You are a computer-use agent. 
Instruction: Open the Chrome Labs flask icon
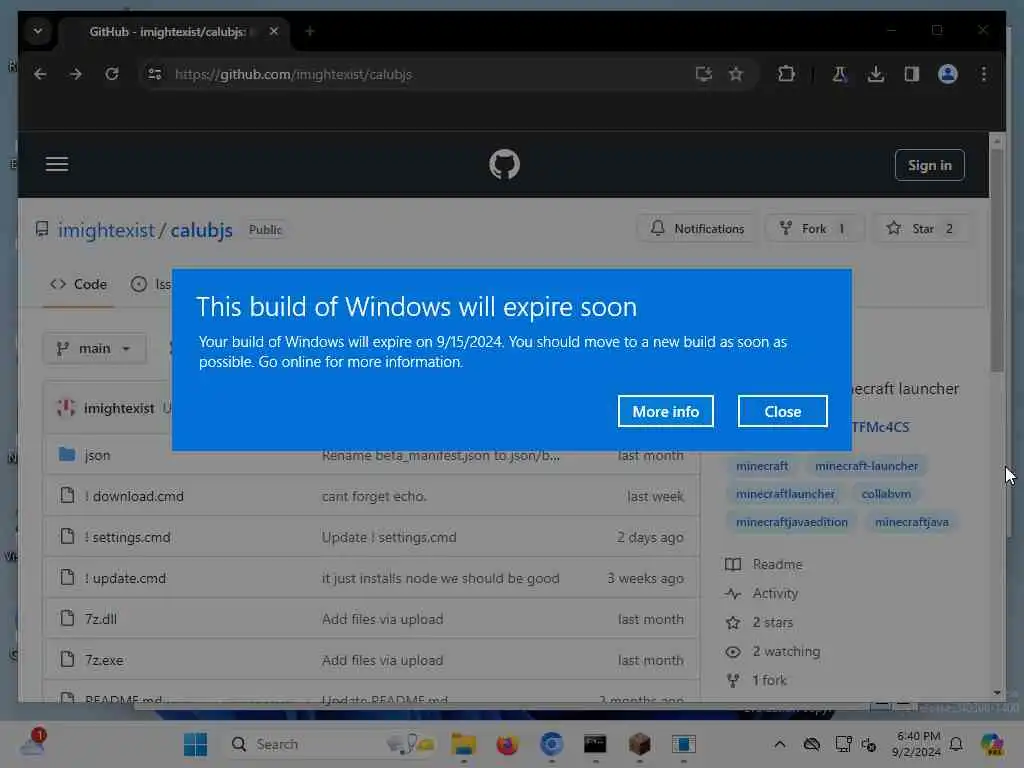point(839,74)
